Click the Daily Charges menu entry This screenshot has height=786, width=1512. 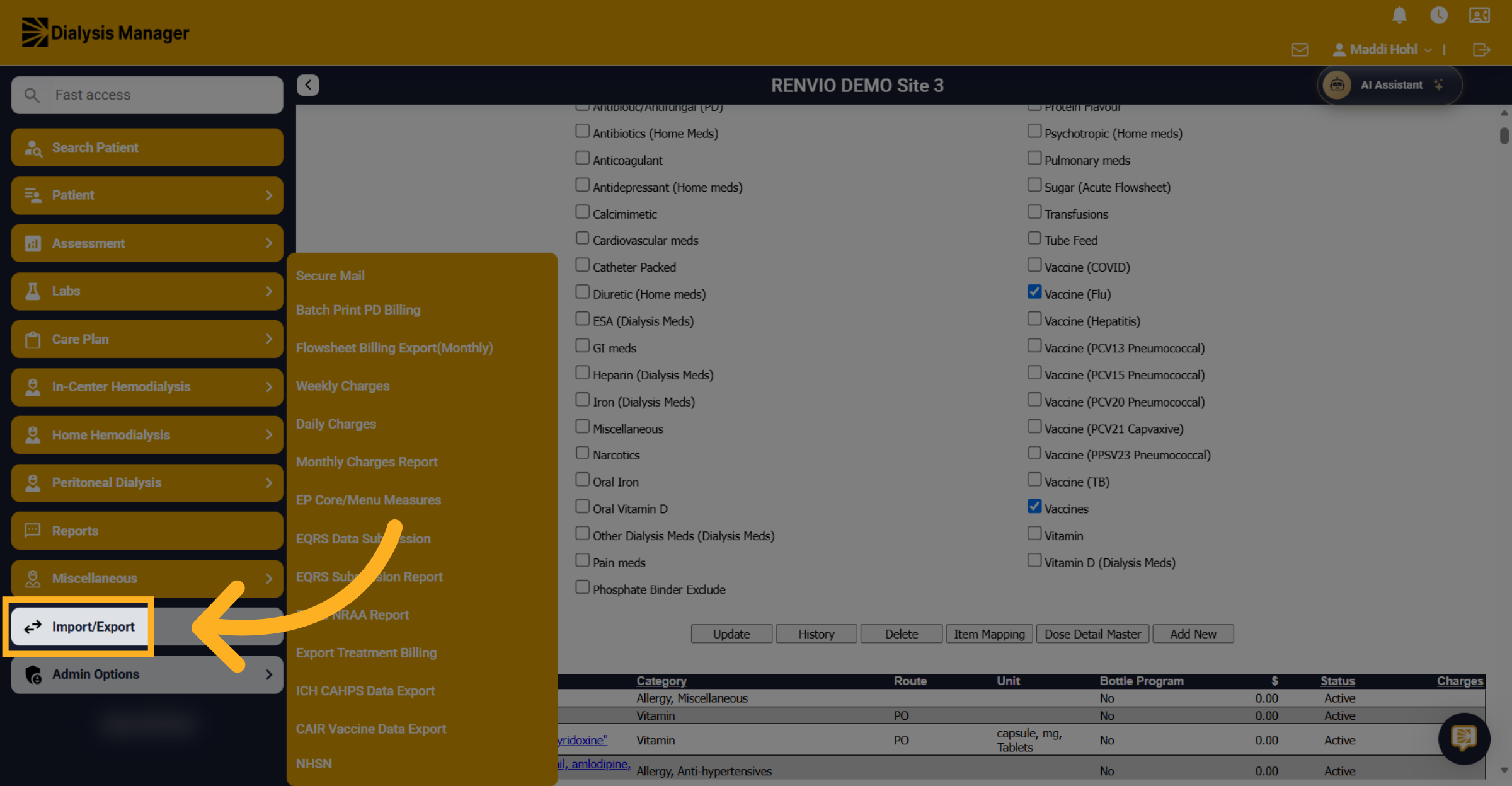click(x=336, y=424)
